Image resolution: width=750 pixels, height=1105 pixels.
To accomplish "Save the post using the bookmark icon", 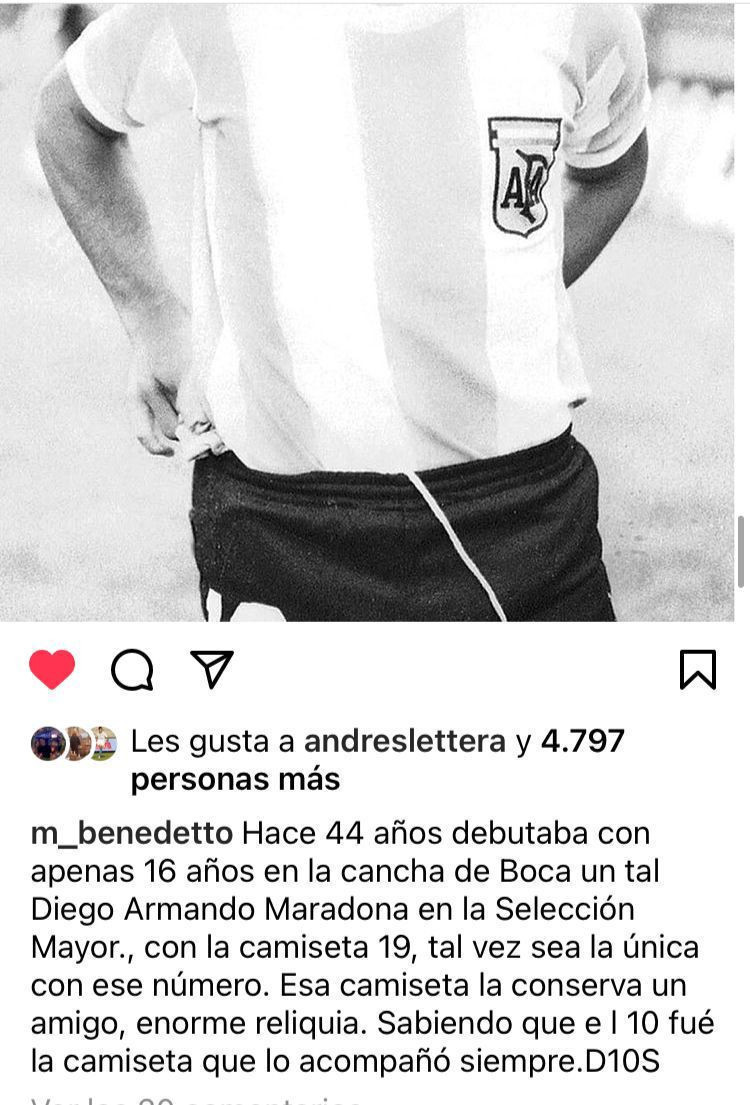I will click(x=698, y=669).
